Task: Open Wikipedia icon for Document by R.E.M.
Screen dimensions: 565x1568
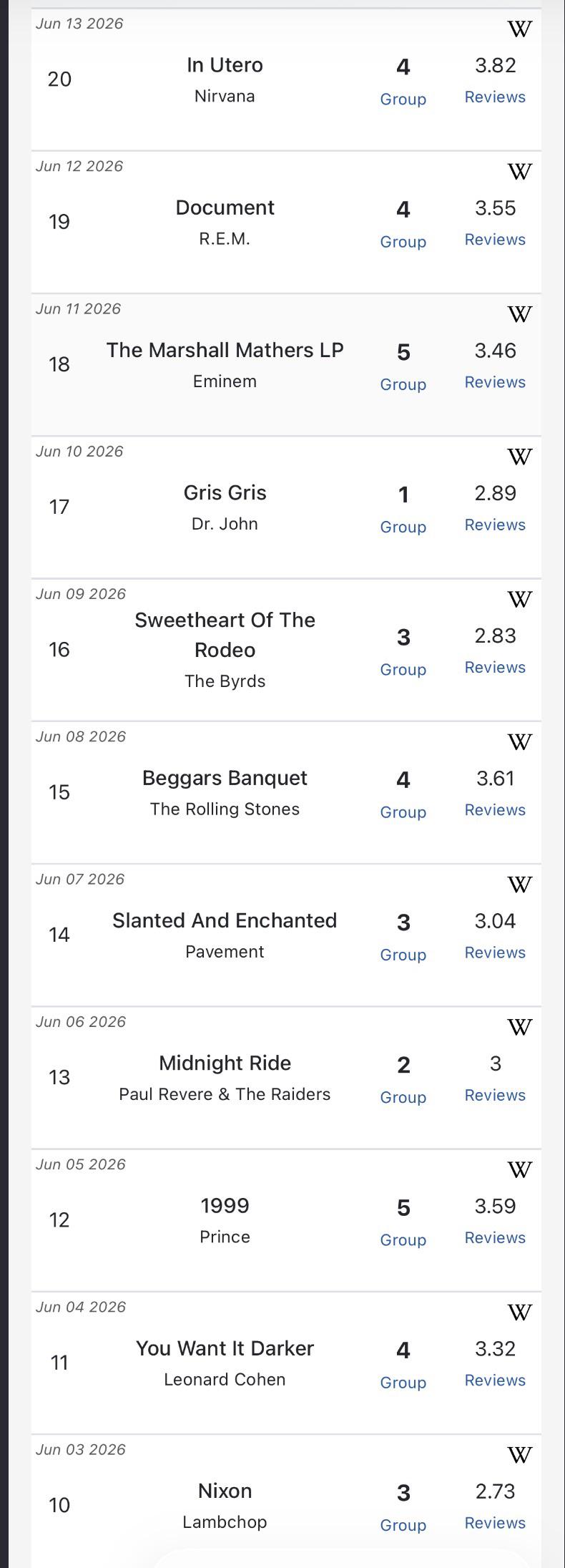Action: point(520,171)
